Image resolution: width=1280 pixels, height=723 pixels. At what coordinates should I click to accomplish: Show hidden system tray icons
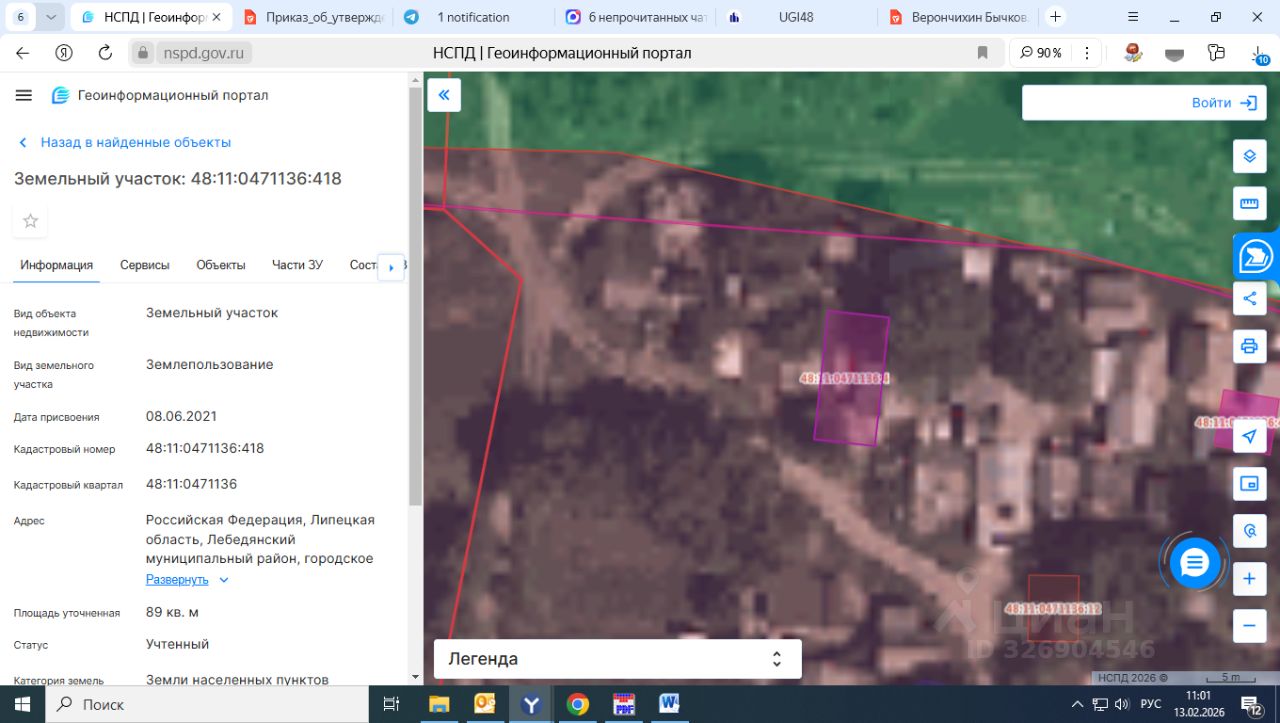coord(1077,704)
